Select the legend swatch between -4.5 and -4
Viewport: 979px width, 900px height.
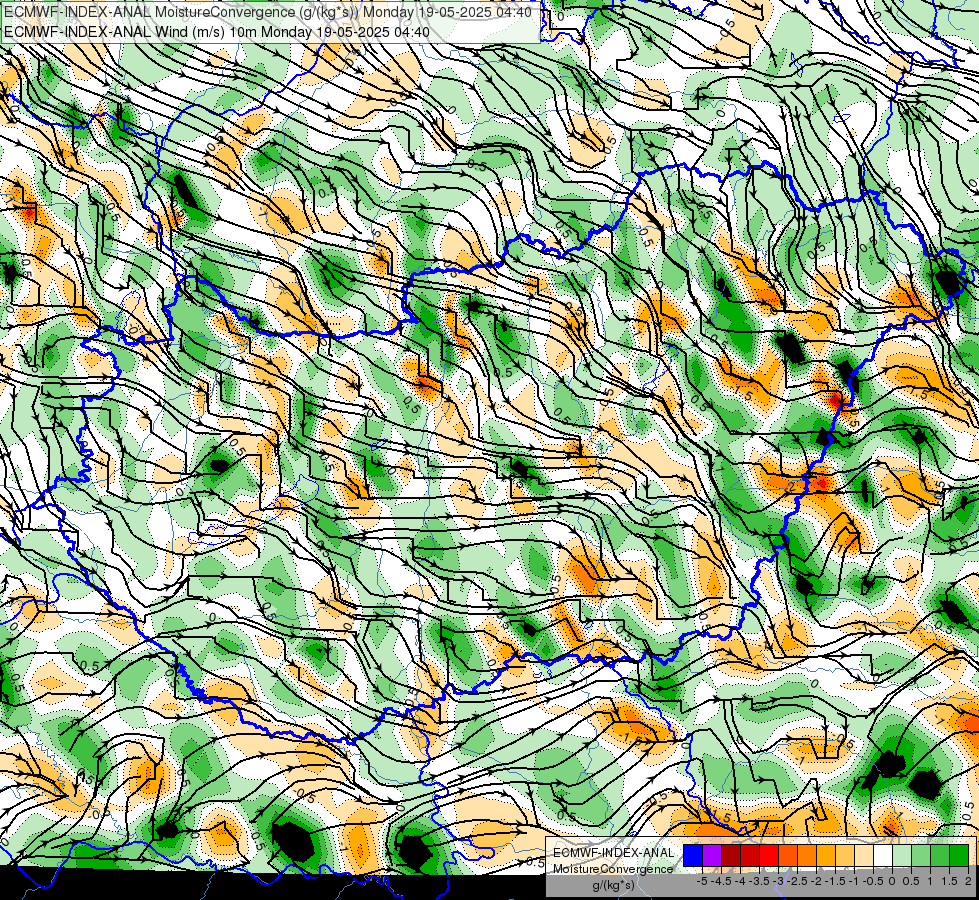point(731,856)
